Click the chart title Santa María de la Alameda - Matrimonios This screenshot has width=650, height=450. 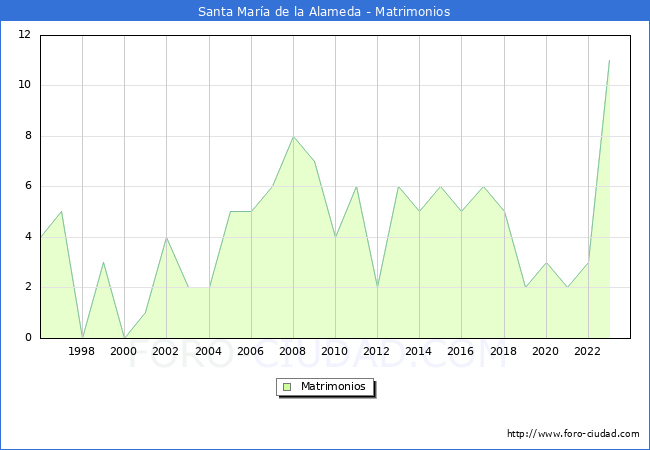point(324,11)
